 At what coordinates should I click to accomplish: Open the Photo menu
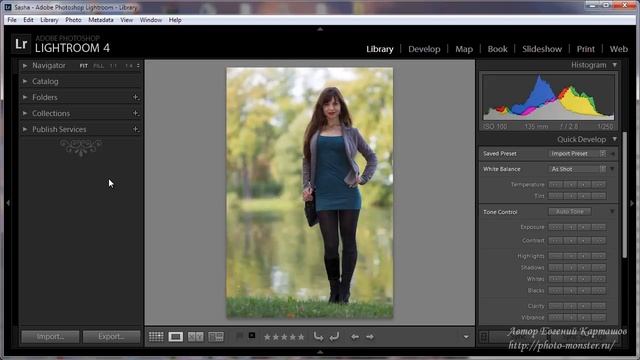coord(73,20)
